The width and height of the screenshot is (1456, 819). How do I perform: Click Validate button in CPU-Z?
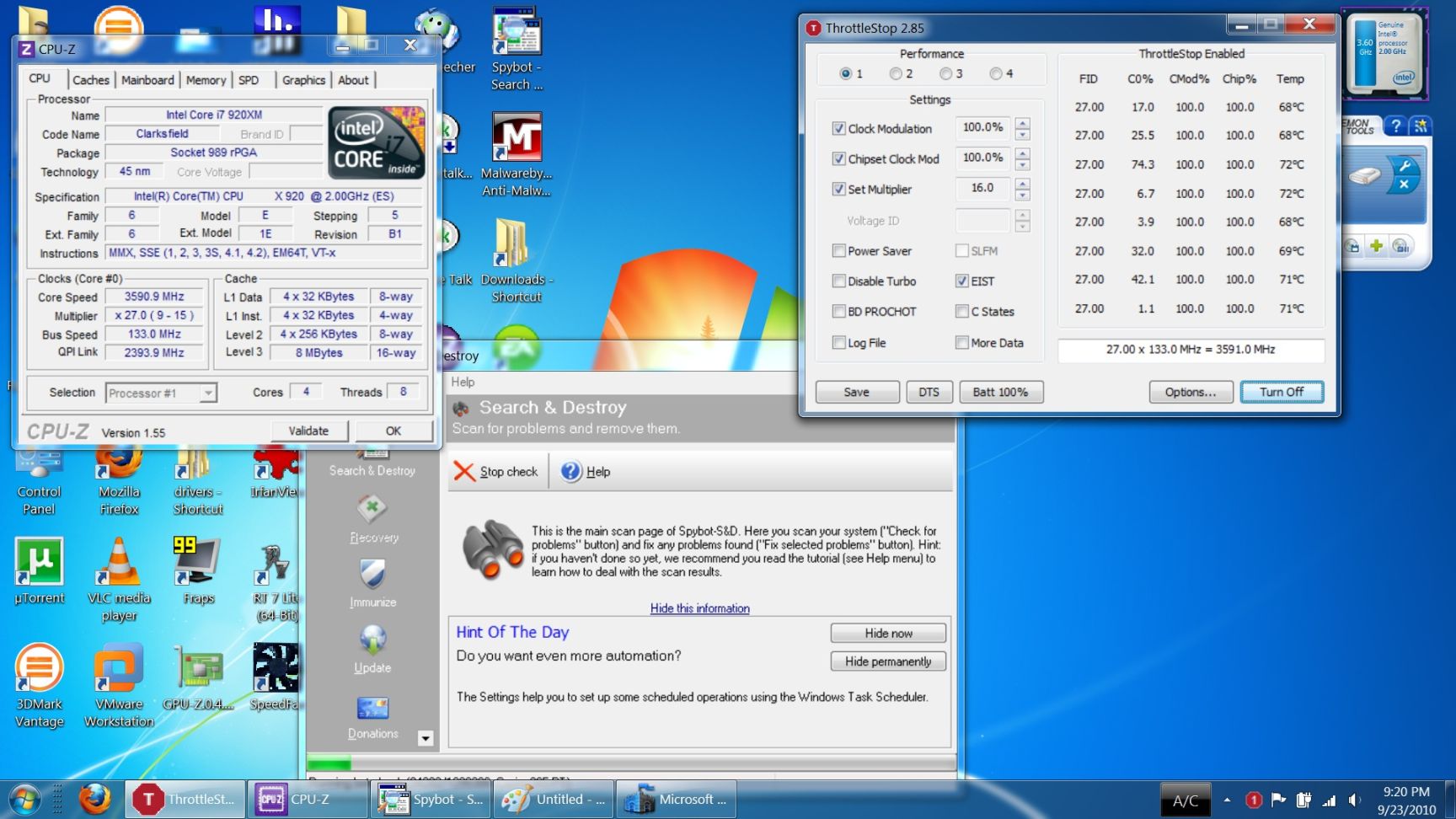(309, 431)
